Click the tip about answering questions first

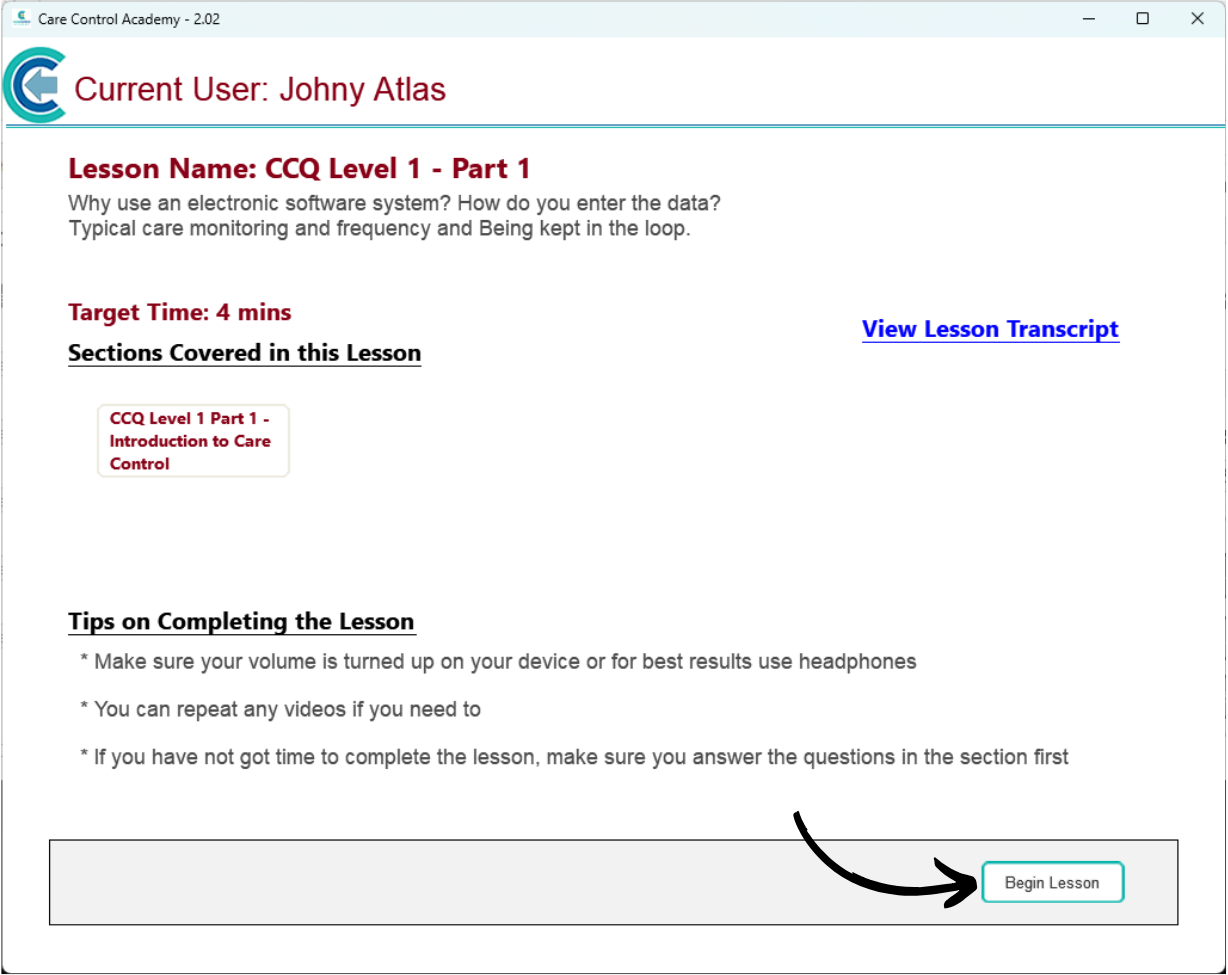(574, 758)
